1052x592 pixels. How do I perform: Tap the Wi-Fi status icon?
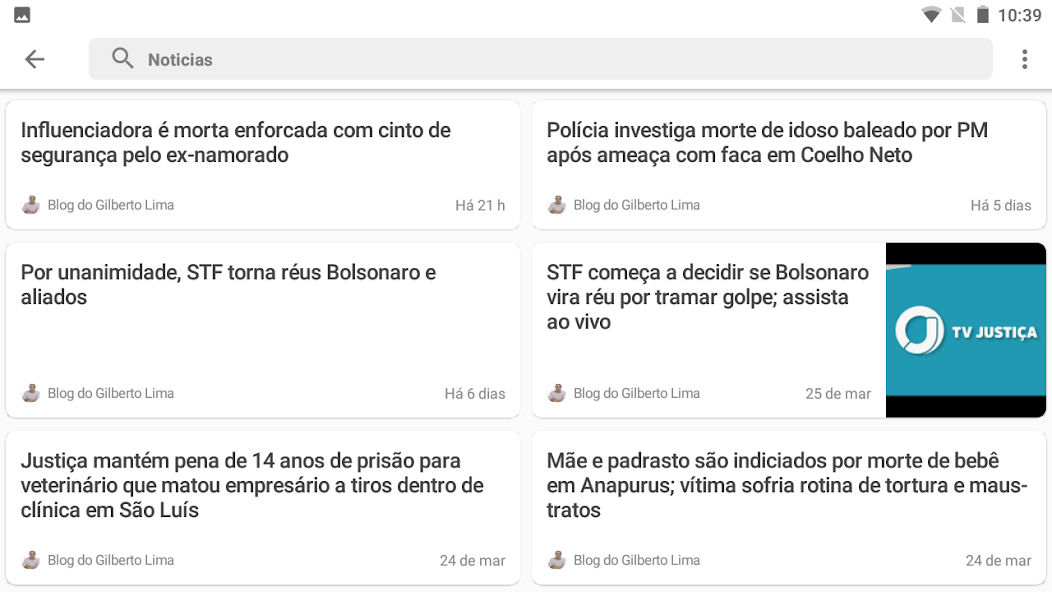(931, 15)
